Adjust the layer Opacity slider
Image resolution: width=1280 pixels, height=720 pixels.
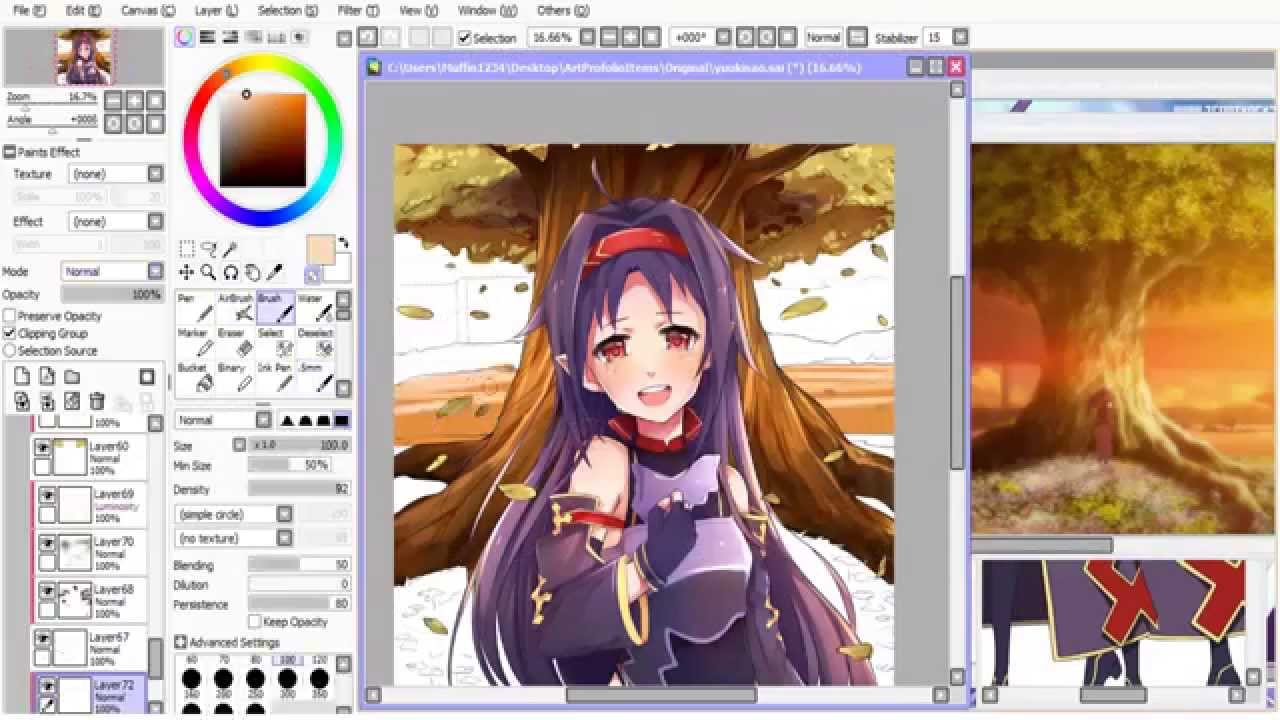click(112, 295)
